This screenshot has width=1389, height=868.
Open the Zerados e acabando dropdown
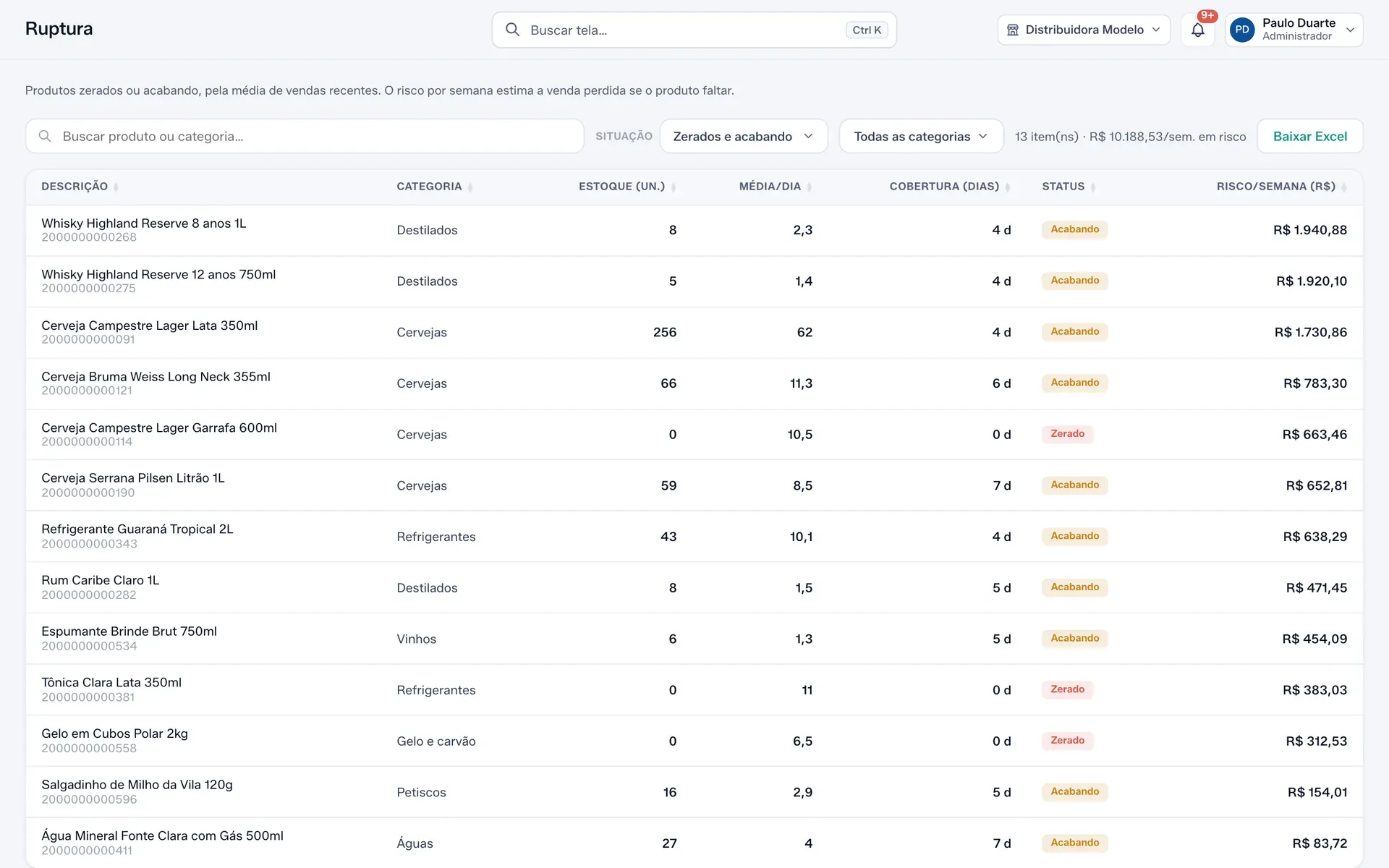click(744, 136)
